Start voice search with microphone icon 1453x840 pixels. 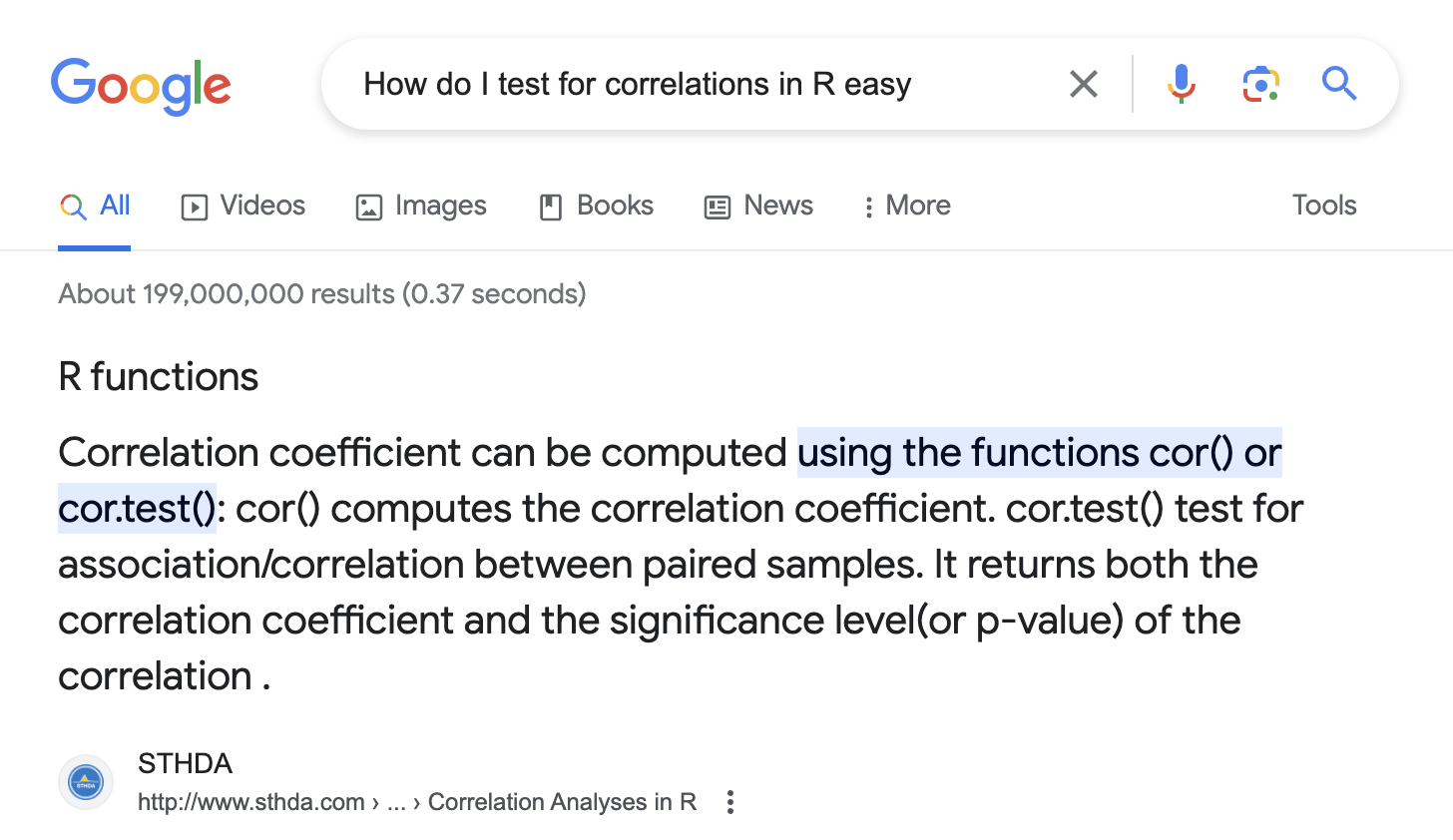point(1181,84)
